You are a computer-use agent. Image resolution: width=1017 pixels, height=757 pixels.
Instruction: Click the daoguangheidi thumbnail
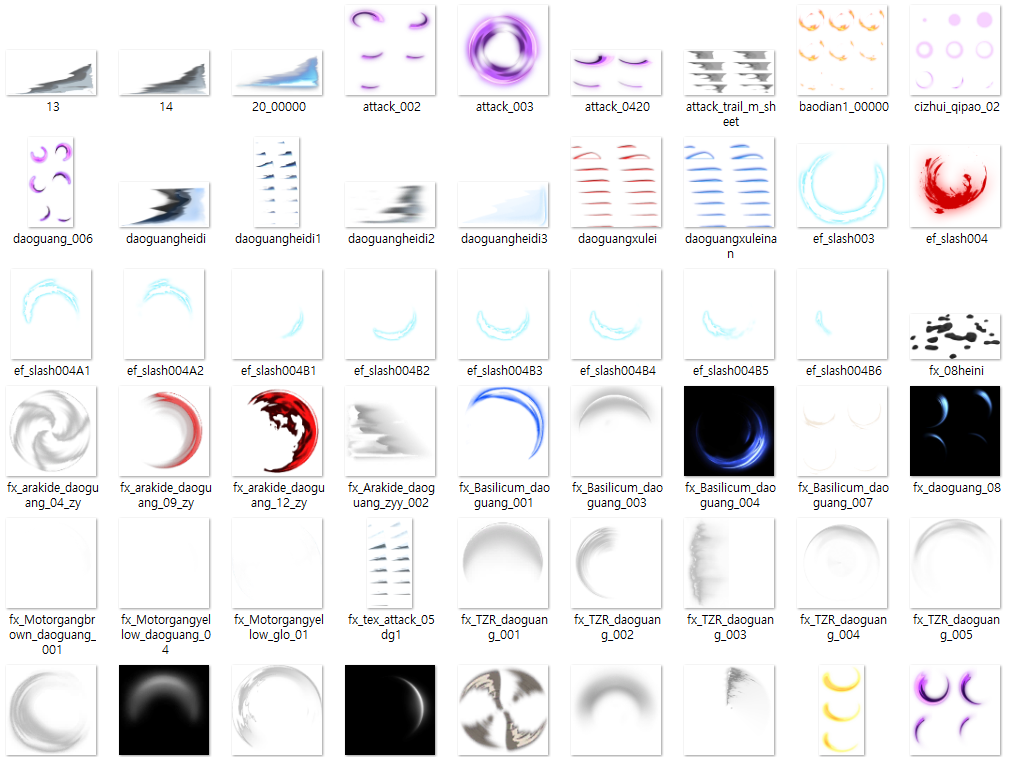point(164,204)
